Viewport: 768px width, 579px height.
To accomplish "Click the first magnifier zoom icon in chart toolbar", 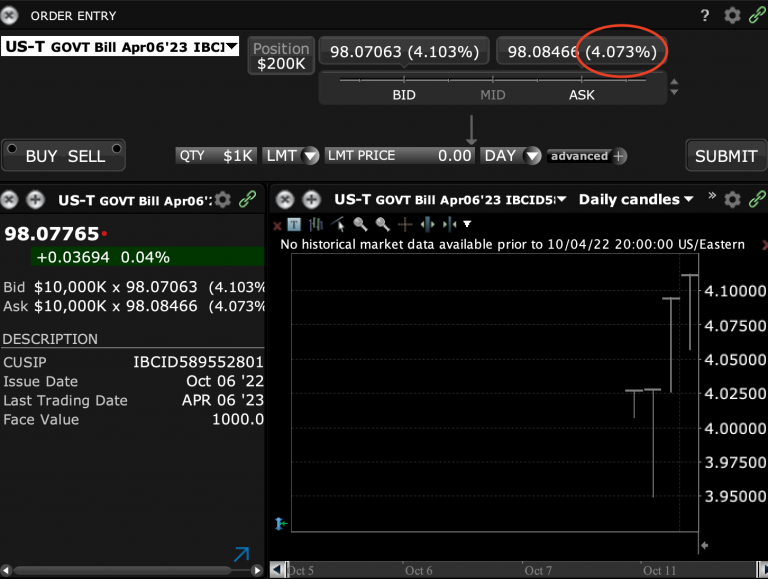I will click(360, 224).
